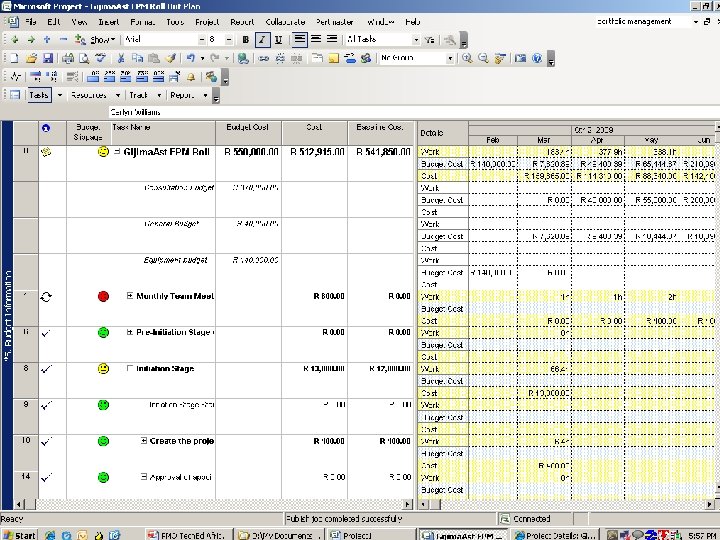Image resolution: width=720 pixels, height=540 pixels.
Task: Open the File menu
Action: click(x=31, y=22)
